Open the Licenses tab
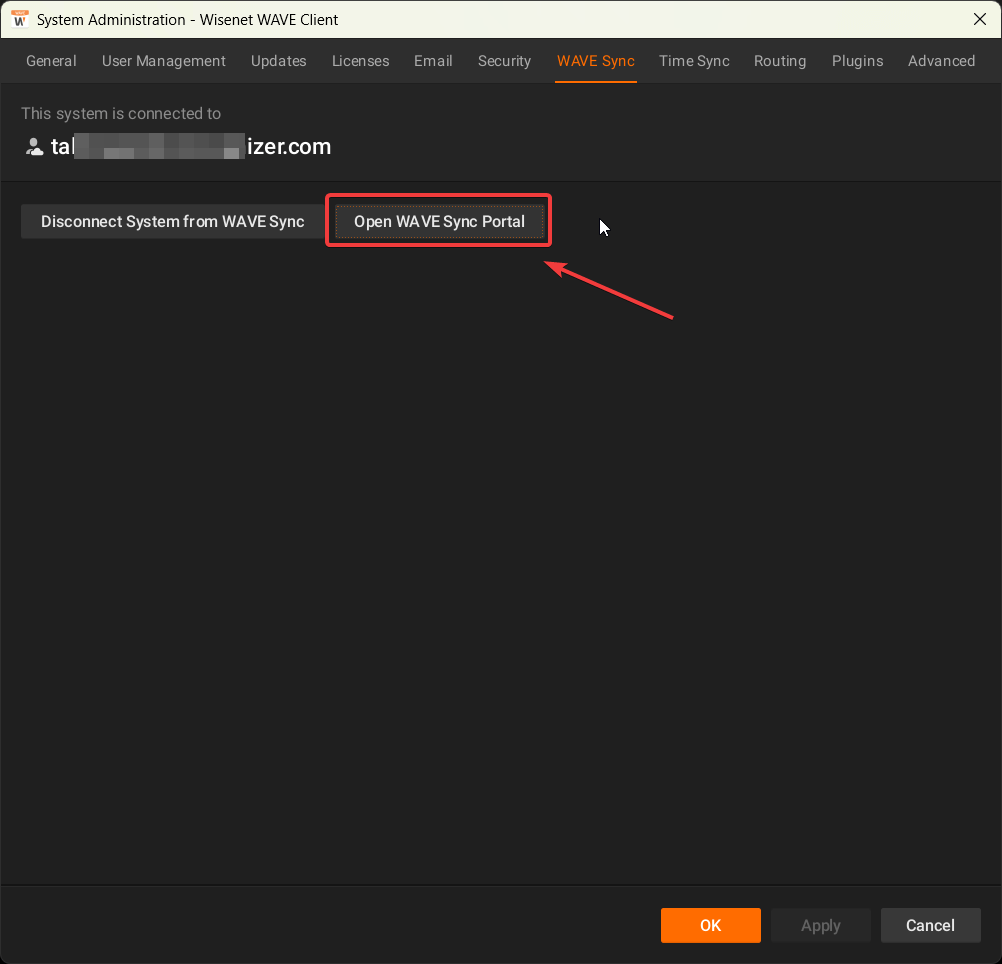This screenshot has width=1002, height=964. (x=360, y=61)
